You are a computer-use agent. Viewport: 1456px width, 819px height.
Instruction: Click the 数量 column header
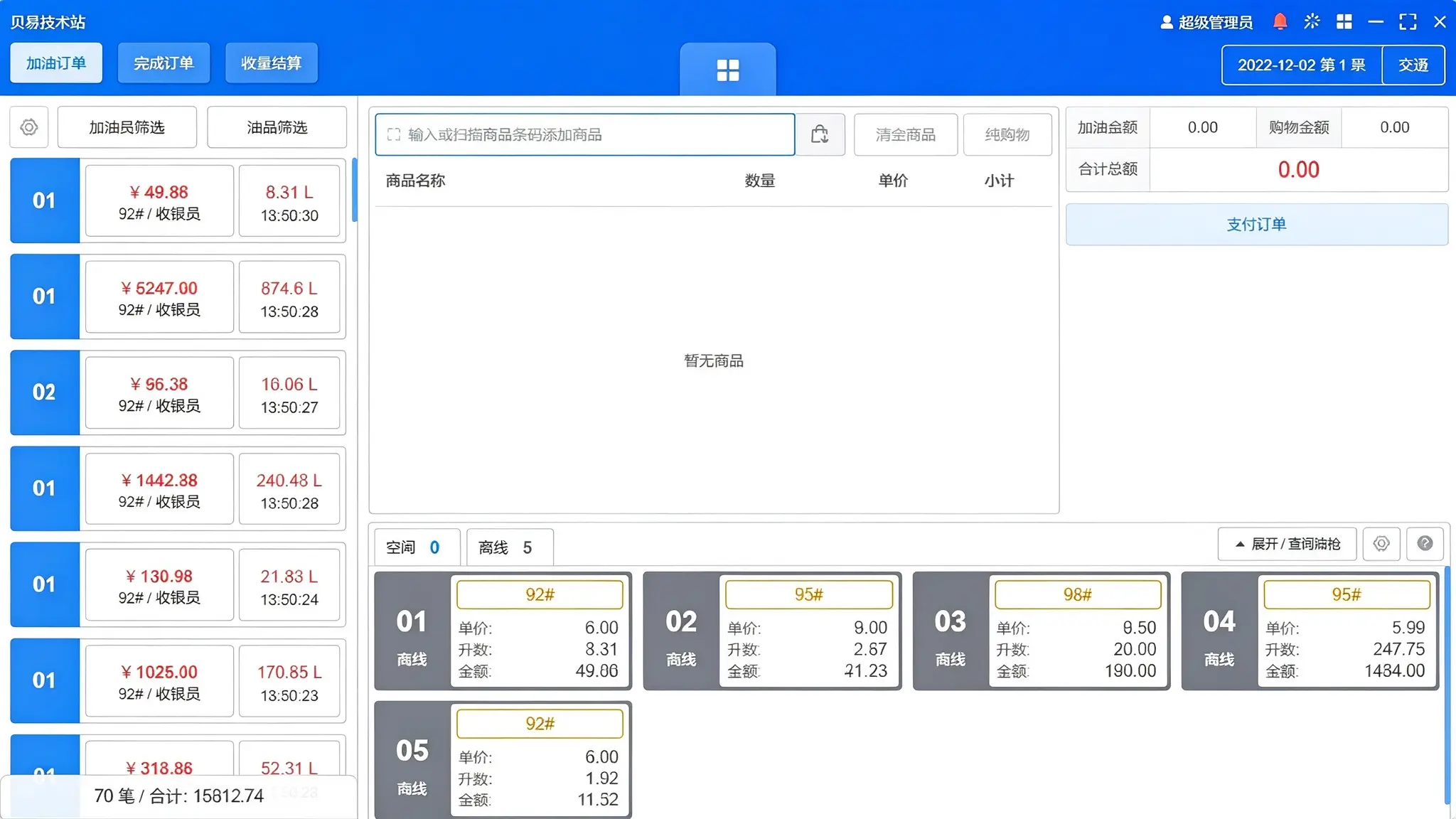point(759,181)
